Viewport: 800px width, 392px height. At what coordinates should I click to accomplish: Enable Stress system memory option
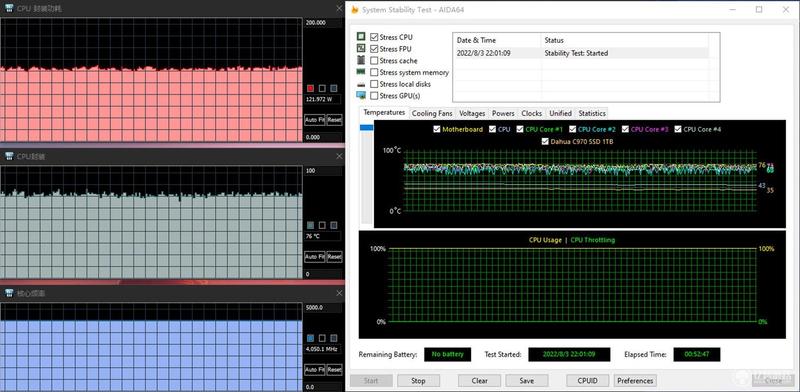click(x=374, y=72)
